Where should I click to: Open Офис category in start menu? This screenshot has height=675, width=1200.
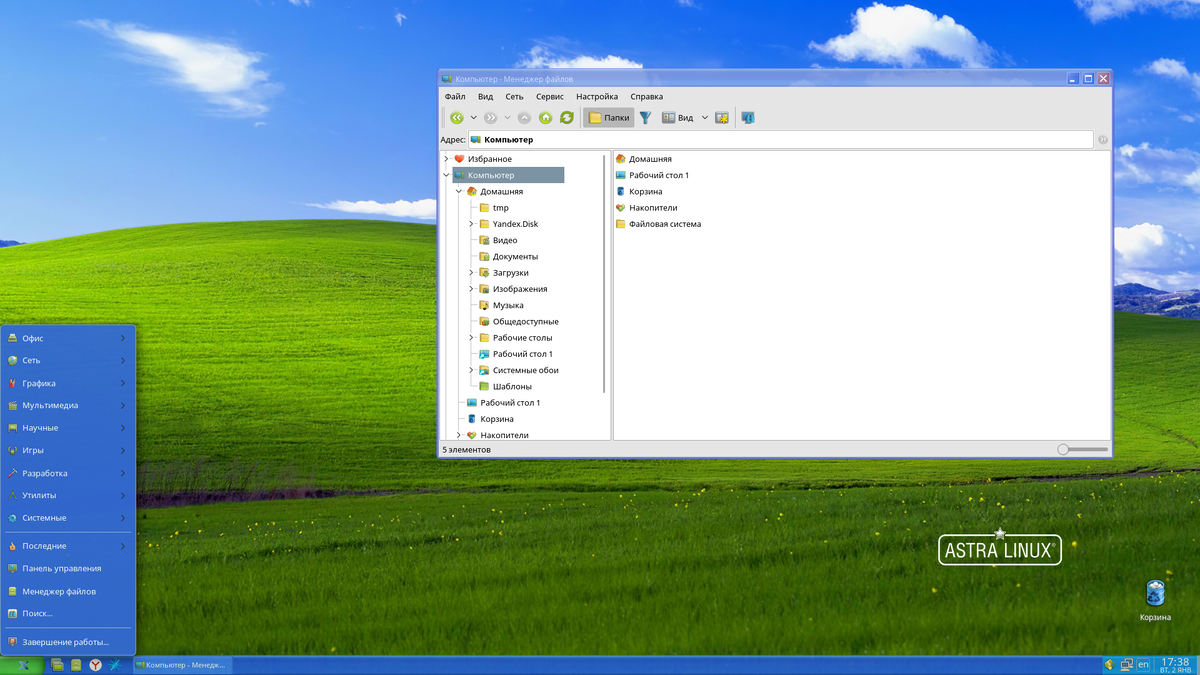coord(67,338)
